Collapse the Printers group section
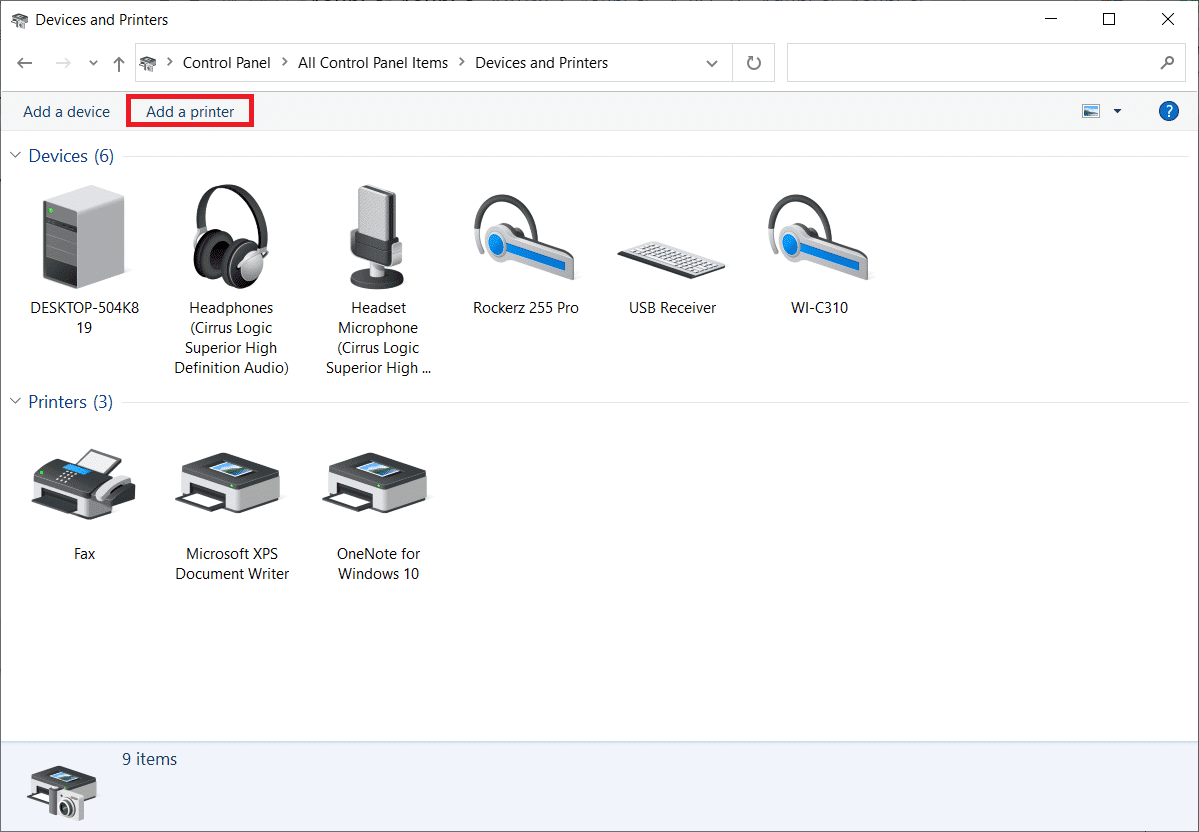Image resolution: width=1199 pixels, height=832 pixels. point(15,402)
